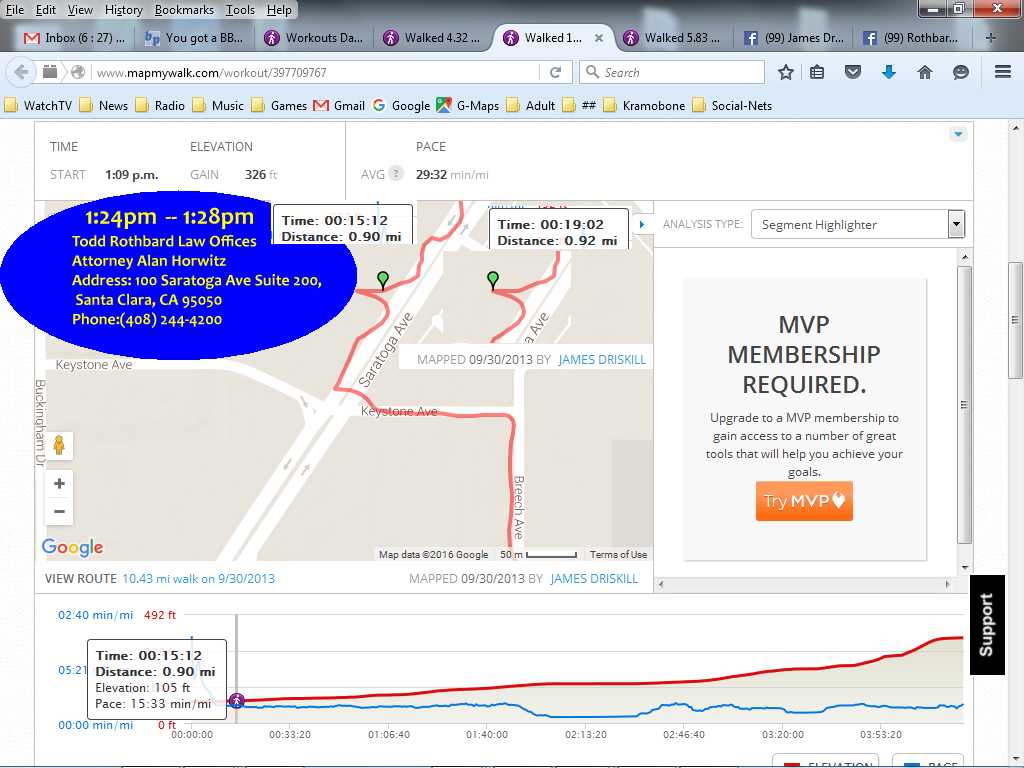1024x768 pixels.
Task: Open the View menu
Action: 80,10
